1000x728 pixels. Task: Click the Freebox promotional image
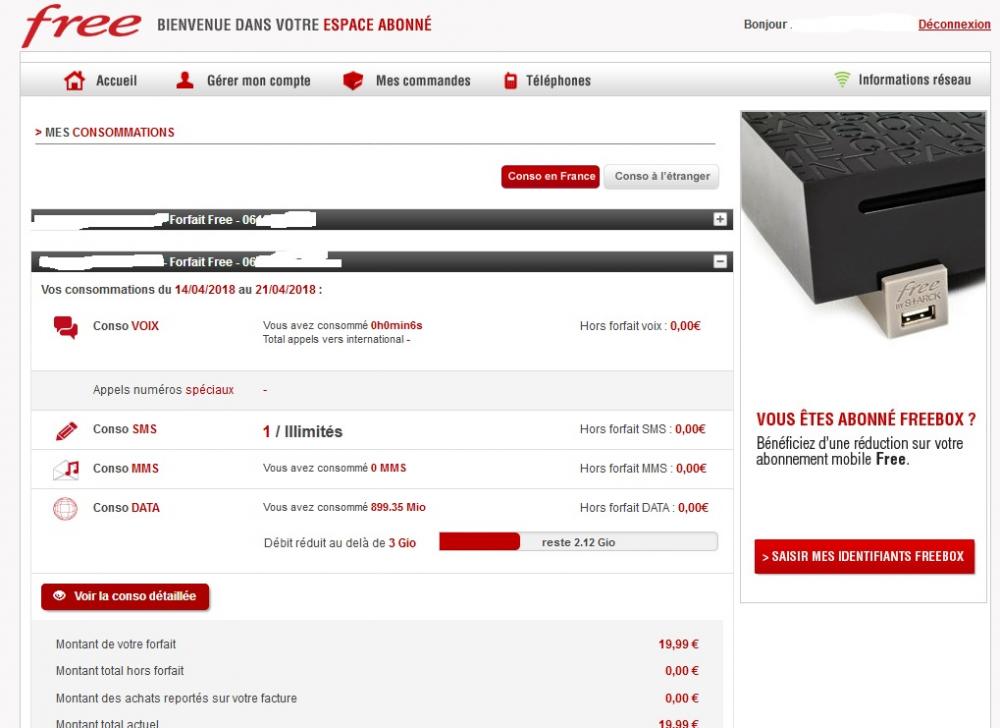pos(864,227)
